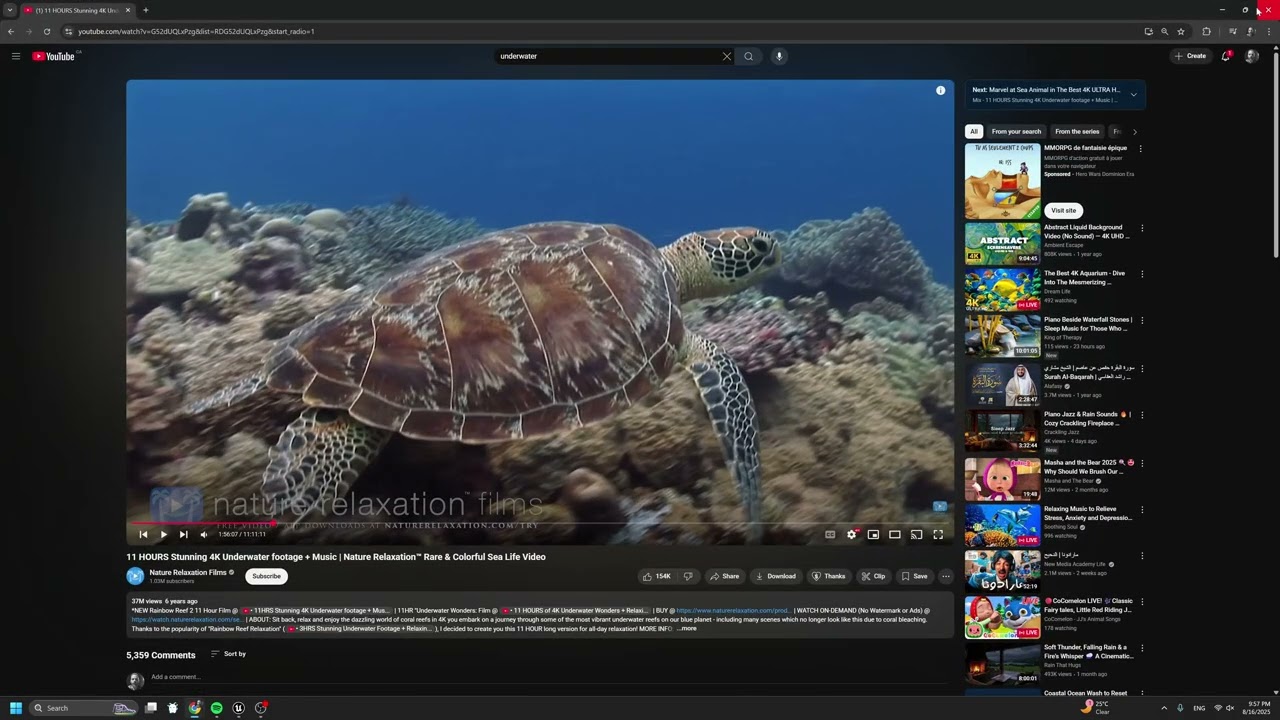Click the naturerelaxation.com link in description
Image resolution: width=1280 pixels, height=720 pixels.
tap(733, 610)
